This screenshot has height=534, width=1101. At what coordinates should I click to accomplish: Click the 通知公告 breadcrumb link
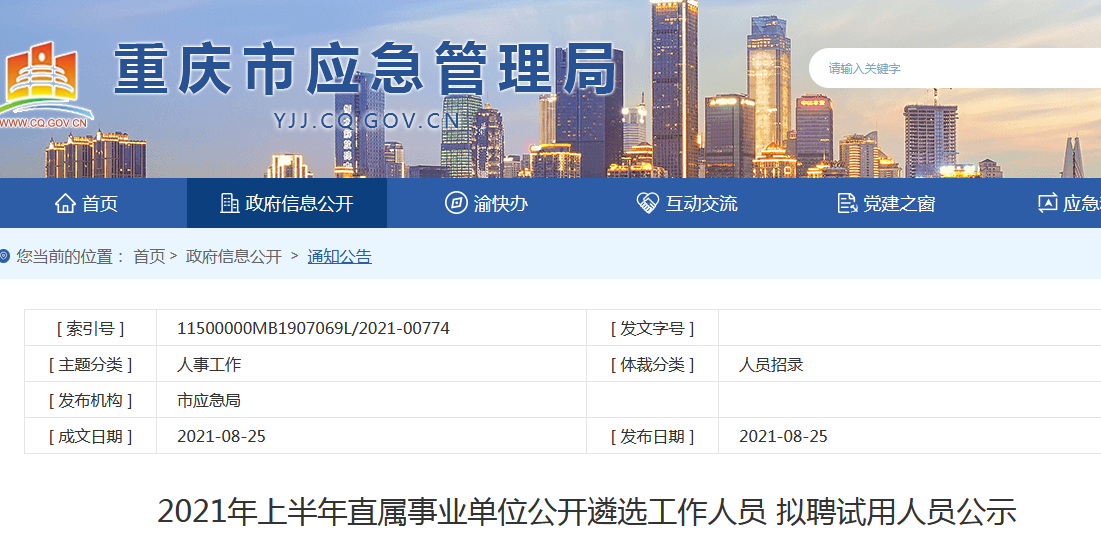[340, 257]
